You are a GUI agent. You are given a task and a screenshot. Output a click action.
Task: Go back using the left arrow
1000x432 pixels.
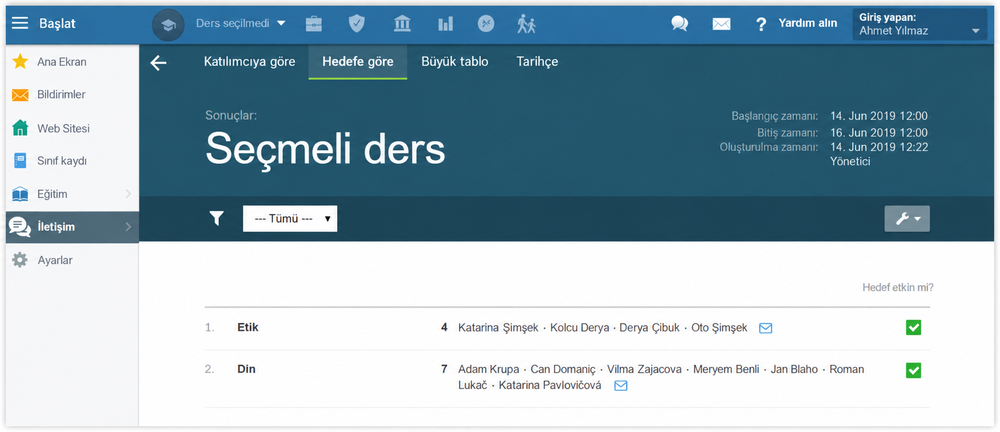[158, 63]
